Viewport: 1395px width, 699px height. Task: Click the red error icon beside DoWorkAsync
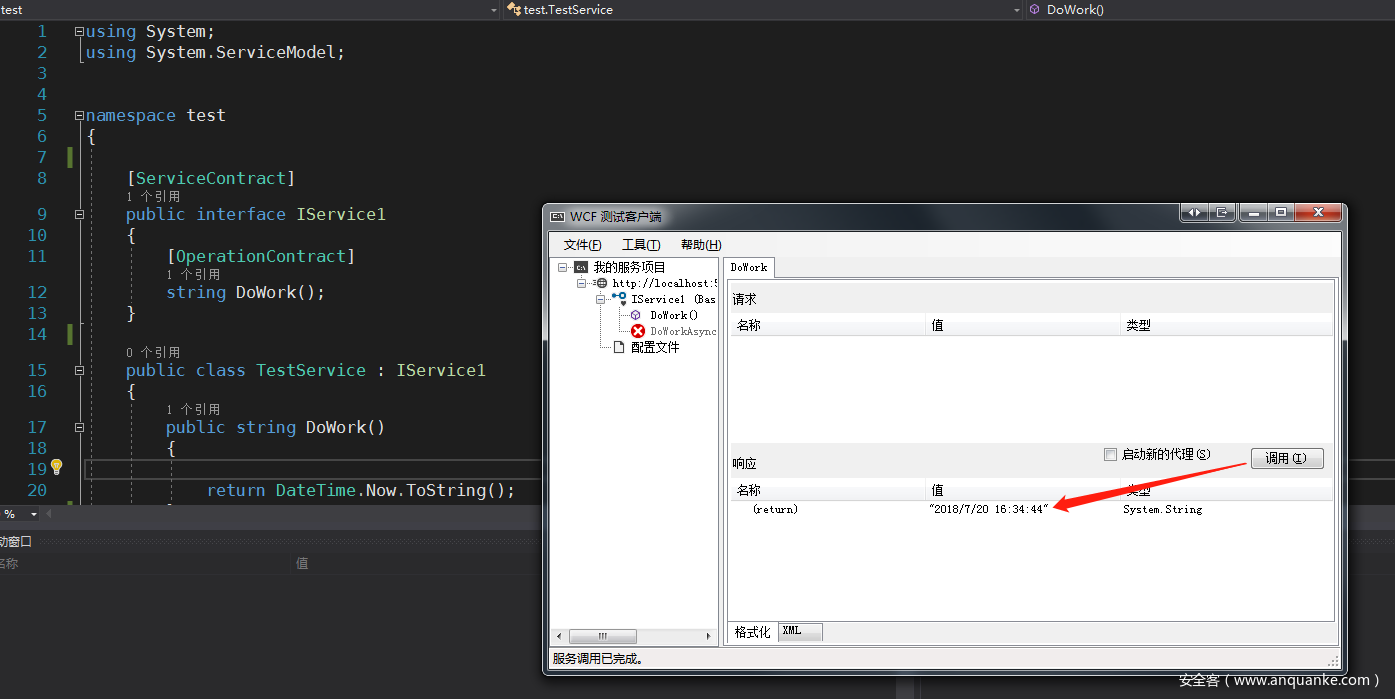638,331
